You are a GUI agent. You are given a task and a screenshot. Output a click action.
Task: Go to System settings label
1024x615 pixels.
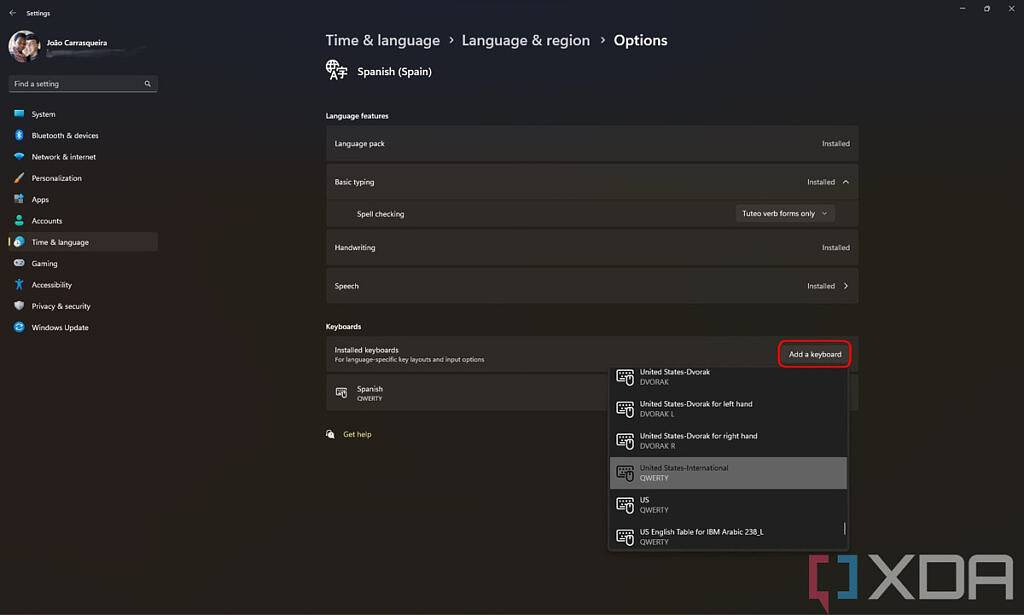click(x=43, y=114)
